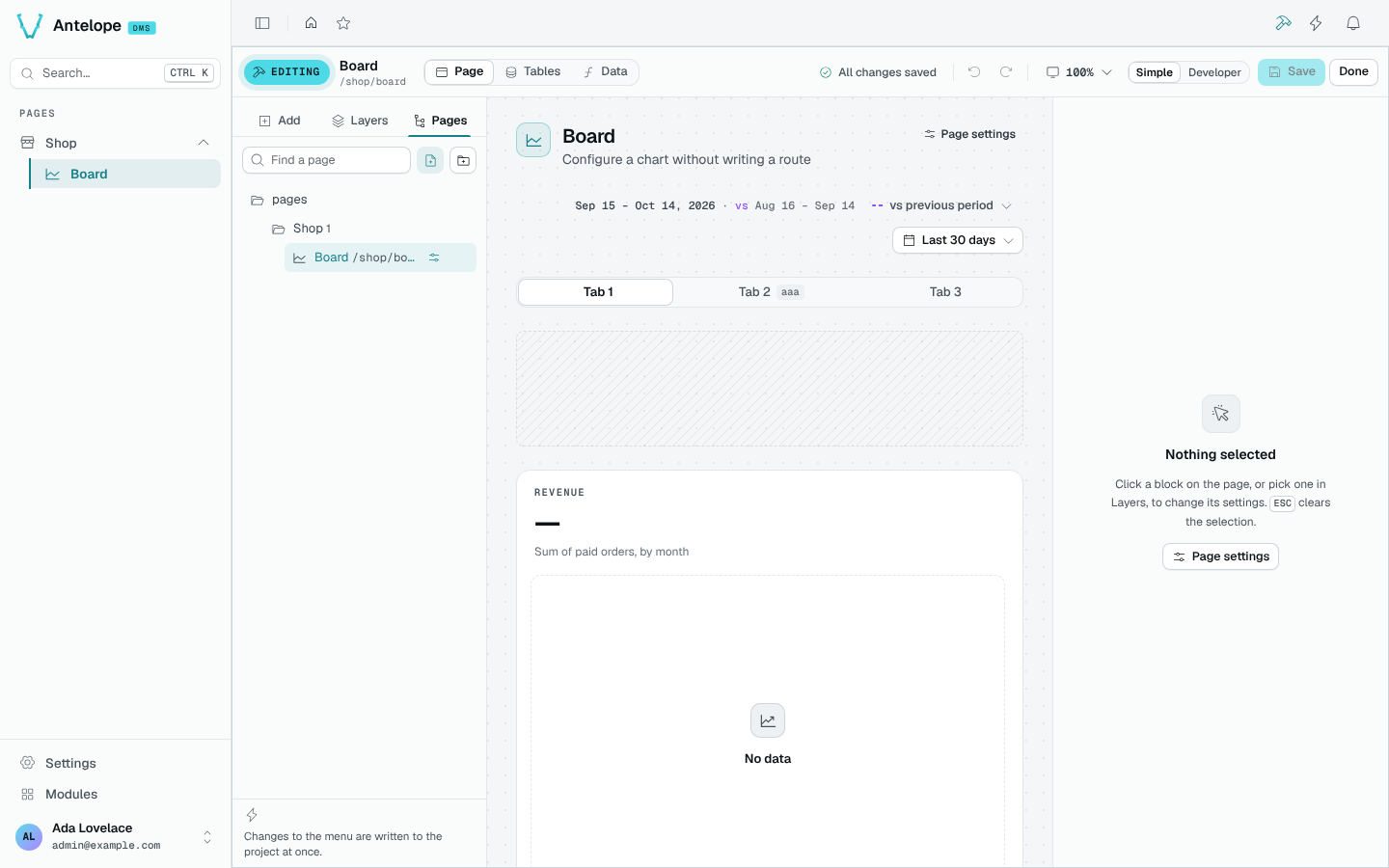Click Page settings button in the right panel

coord(1220,556)
